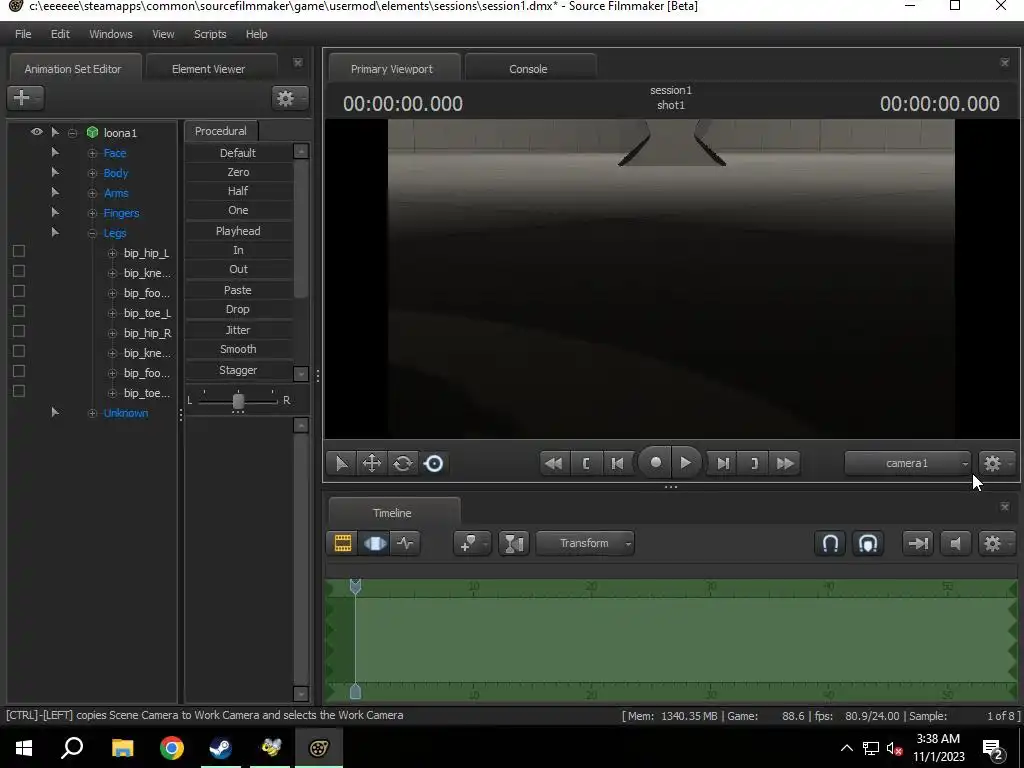Switch to the Clip Editor film icon

pos(343,543)
